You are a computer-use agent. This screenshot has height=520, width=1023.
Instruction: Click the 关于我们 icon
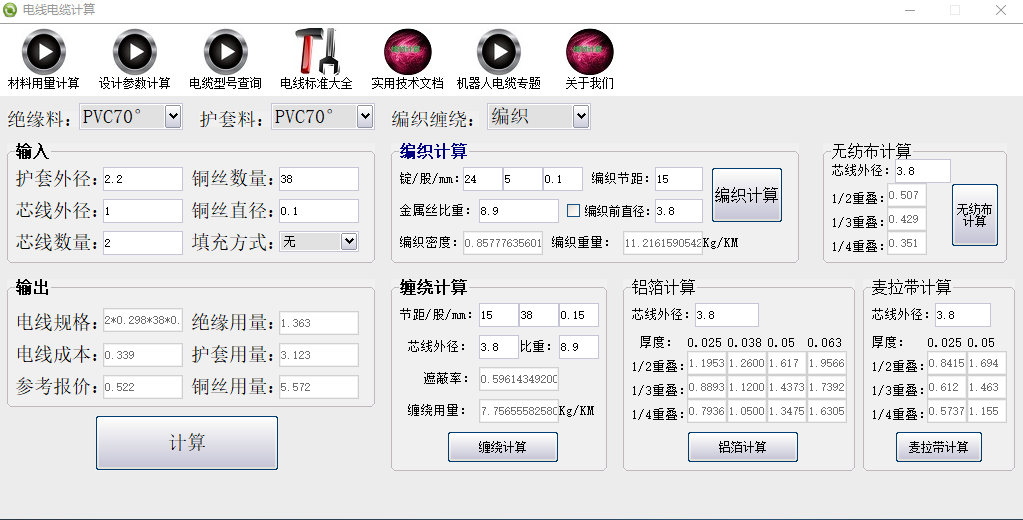click(589, 52)
